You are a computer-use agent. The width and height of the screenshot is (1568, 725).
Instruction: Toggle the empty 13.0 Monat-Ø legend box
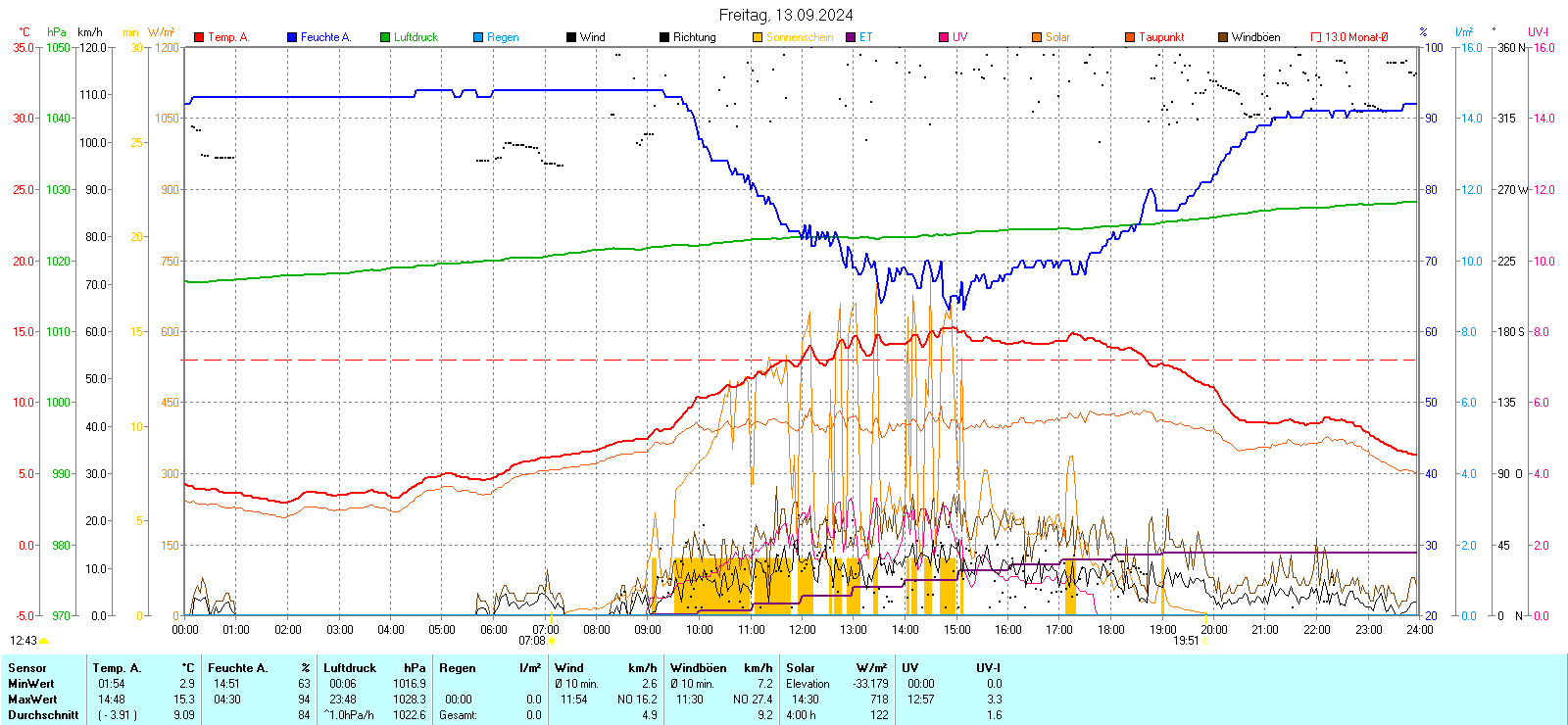1316,37
